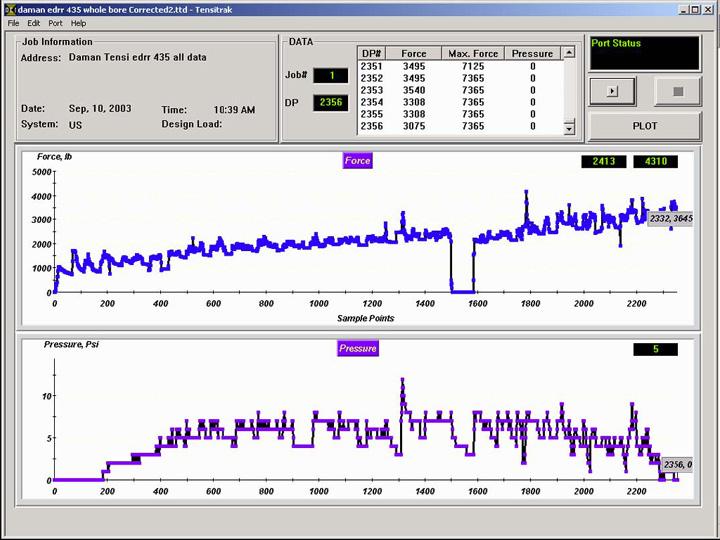
Task: Select the Job# value field
Action: tap(330, 75)
